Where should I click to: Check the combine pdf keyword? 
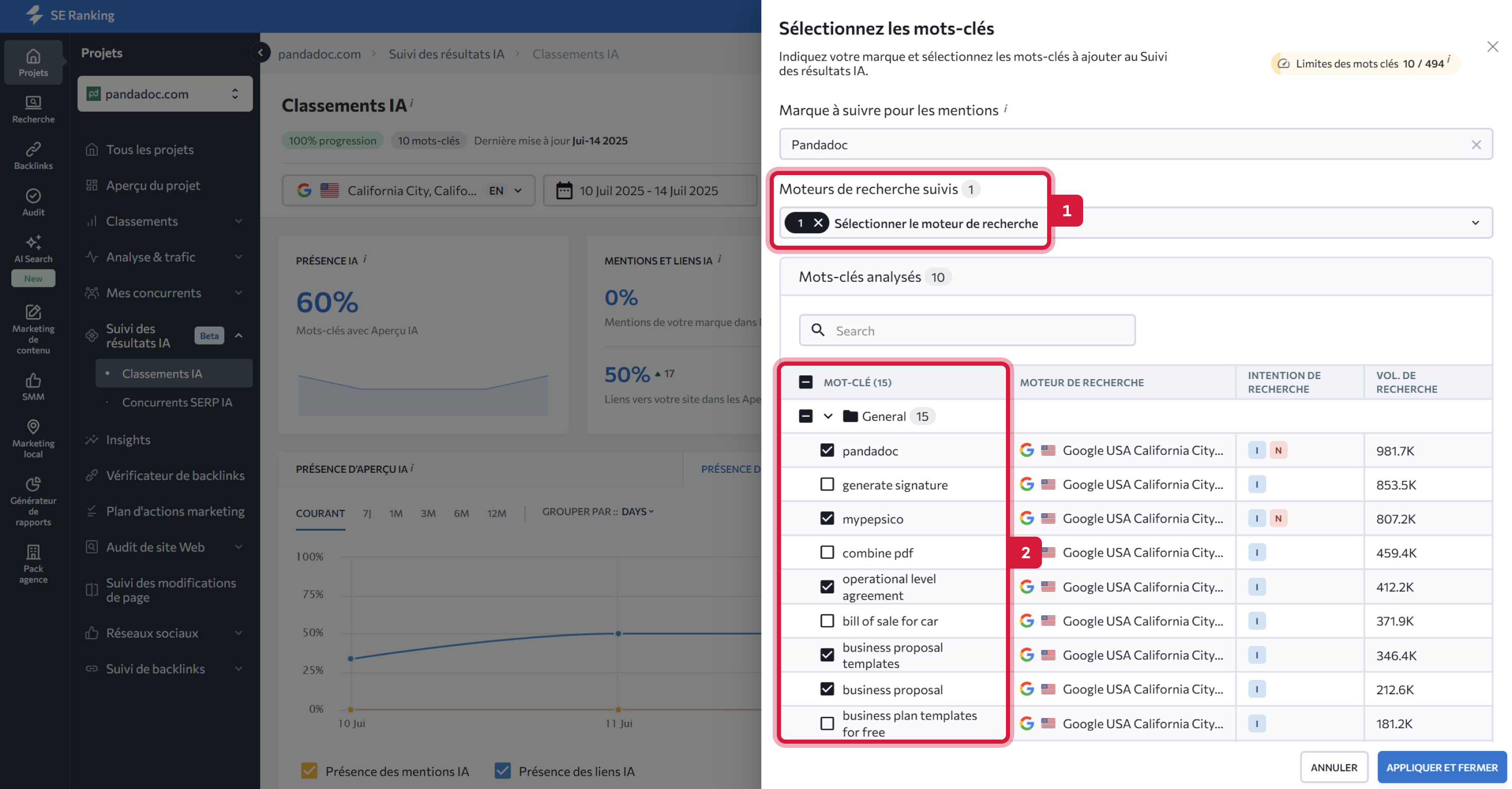(x=826, y=553)
